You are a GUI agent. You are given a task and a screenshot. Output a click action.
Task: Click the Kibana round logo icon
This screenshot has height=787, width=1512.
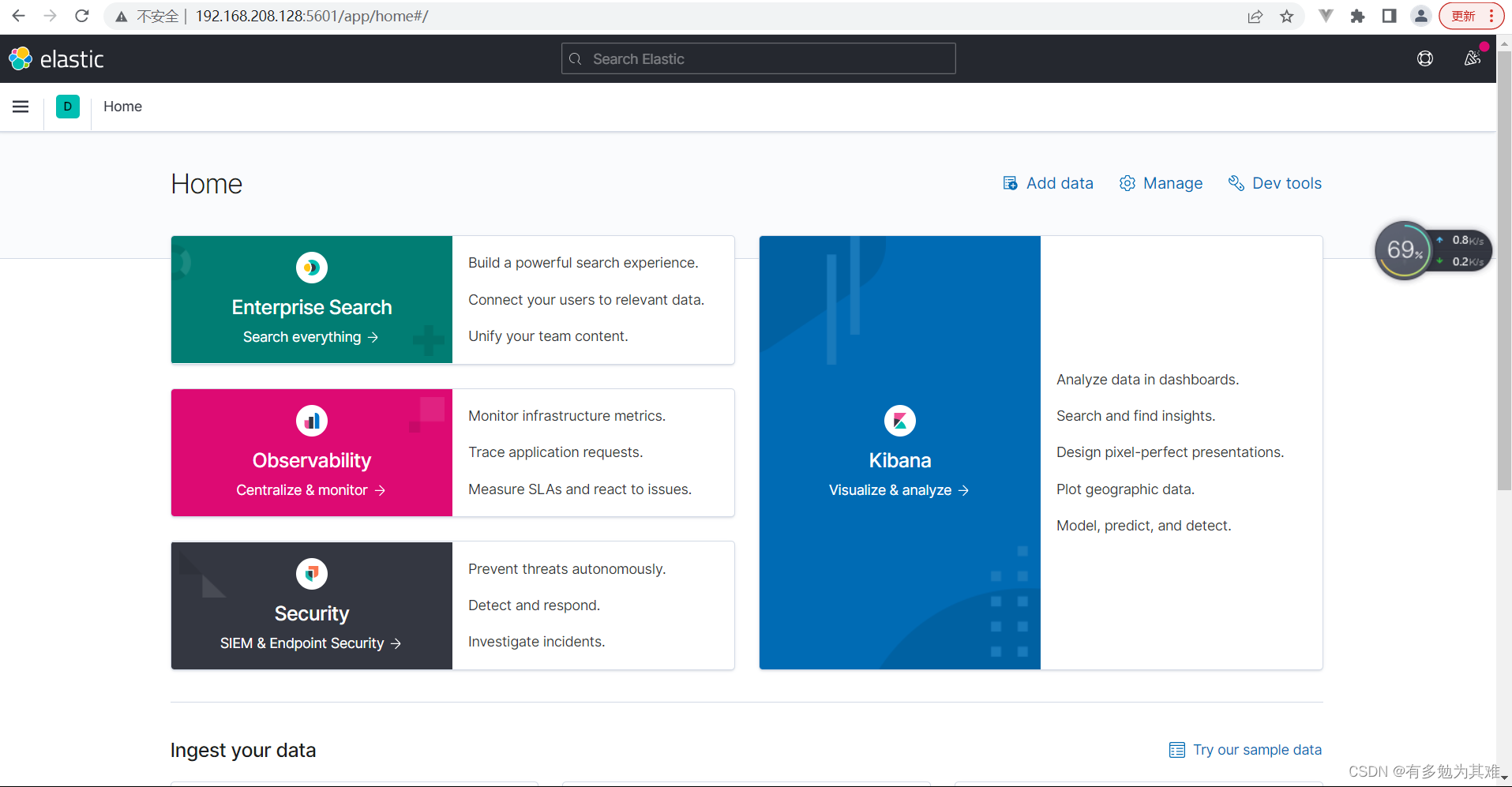pyautogui.click(x=900, y=421)
